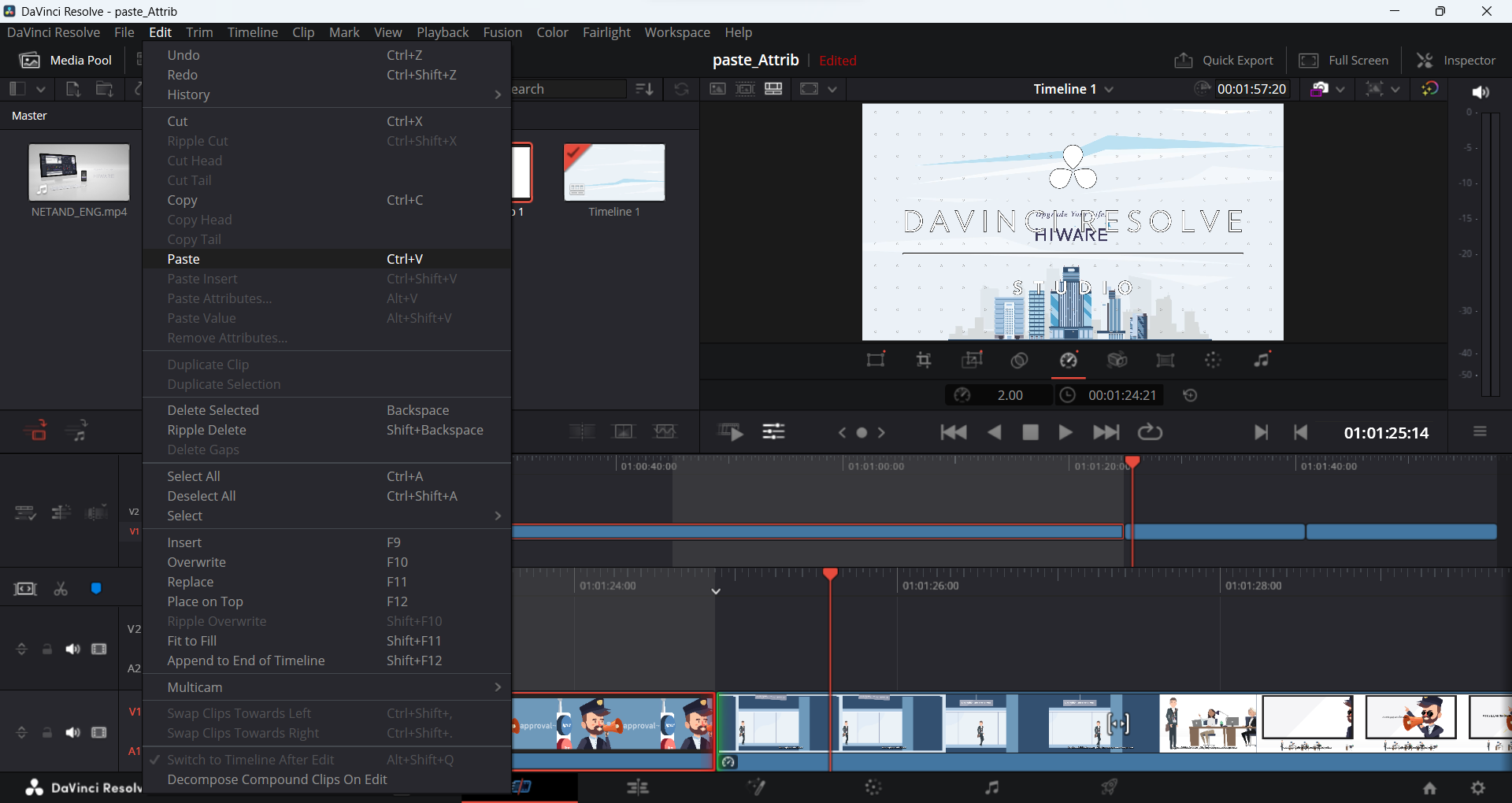Viewport: 1512px width, 803px height.
Task: Click the Trim editing mode icon
Action: tap(25, 589)
